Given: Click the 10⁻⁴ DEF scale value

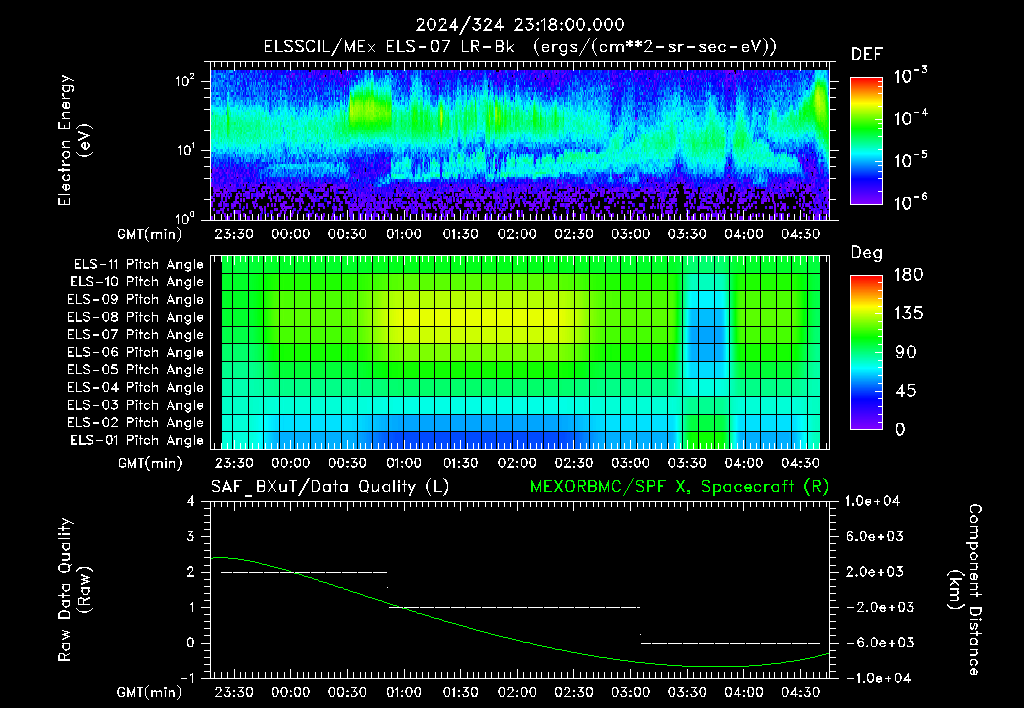Looking at the screenshot, I should tap(910, 117).
